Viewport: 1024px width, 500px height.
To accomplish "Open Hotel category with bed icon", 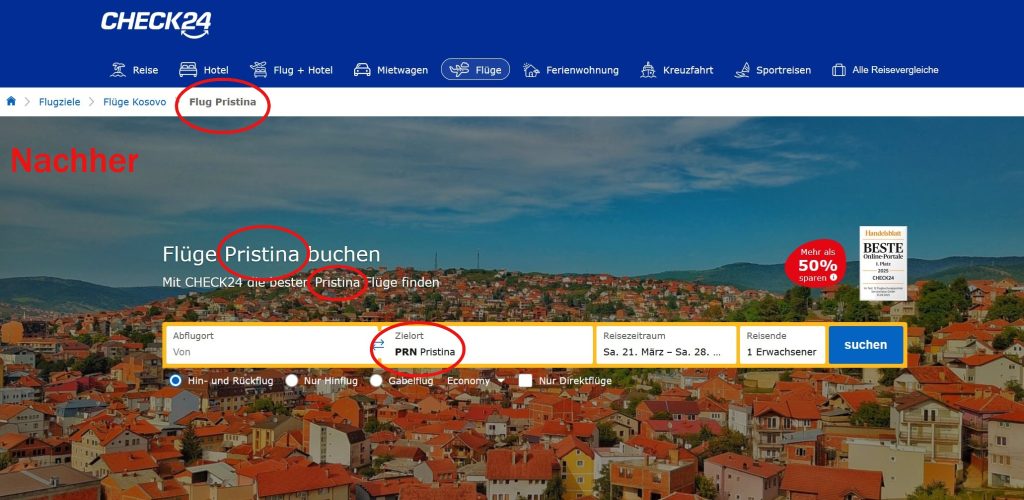I will 203,70.
